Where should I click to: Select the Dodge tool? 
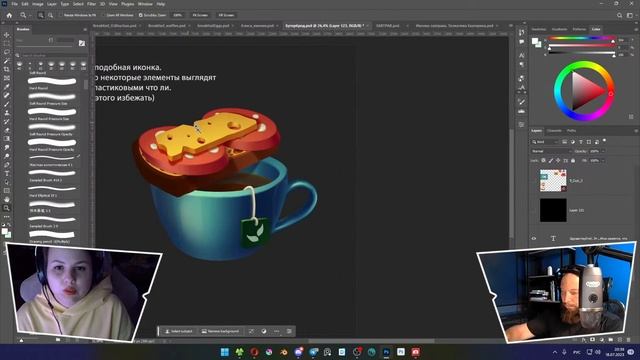point(7,156)
